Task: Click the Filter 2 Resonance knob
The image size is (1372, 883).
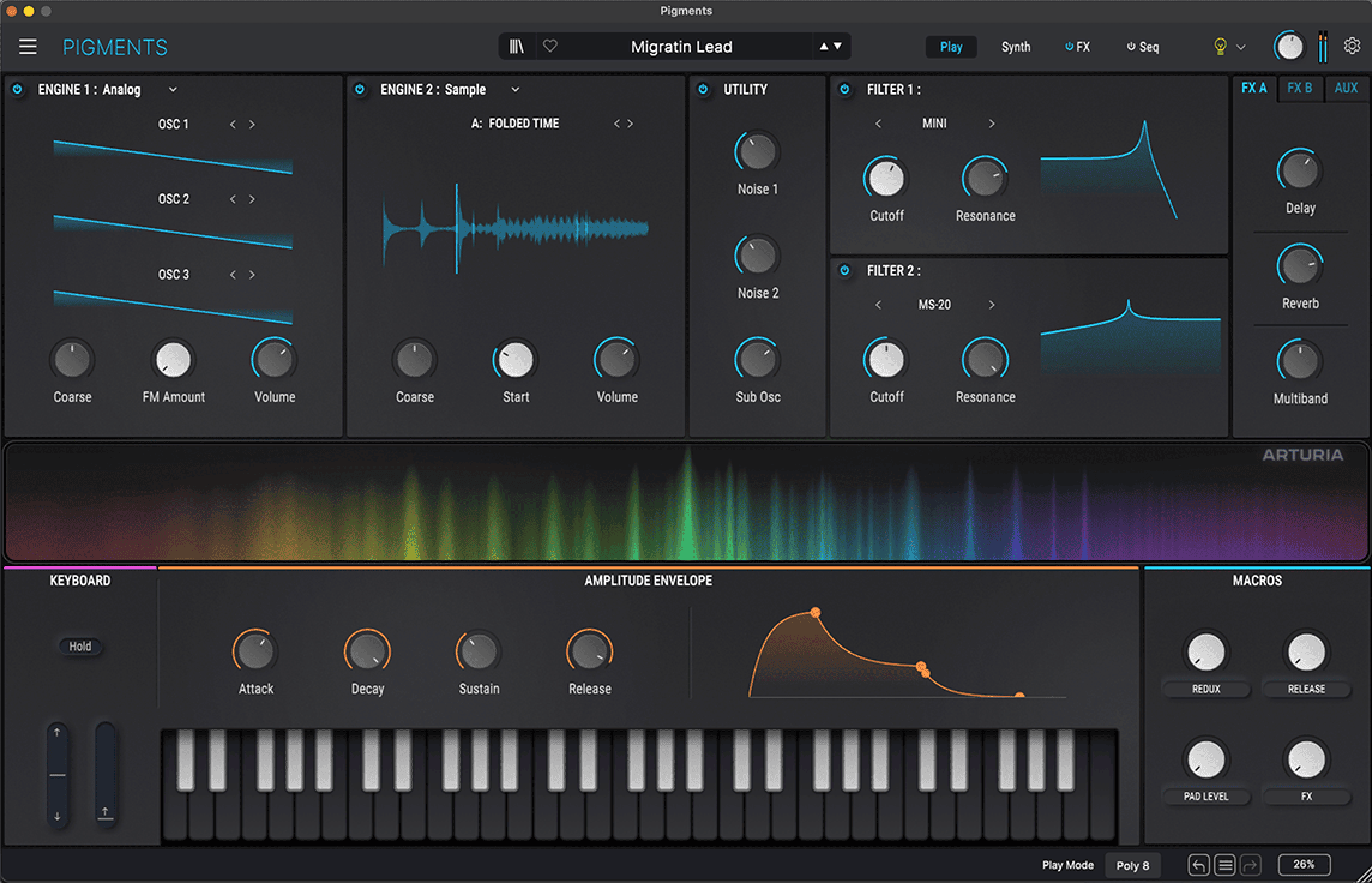Action: coord(985,360)
